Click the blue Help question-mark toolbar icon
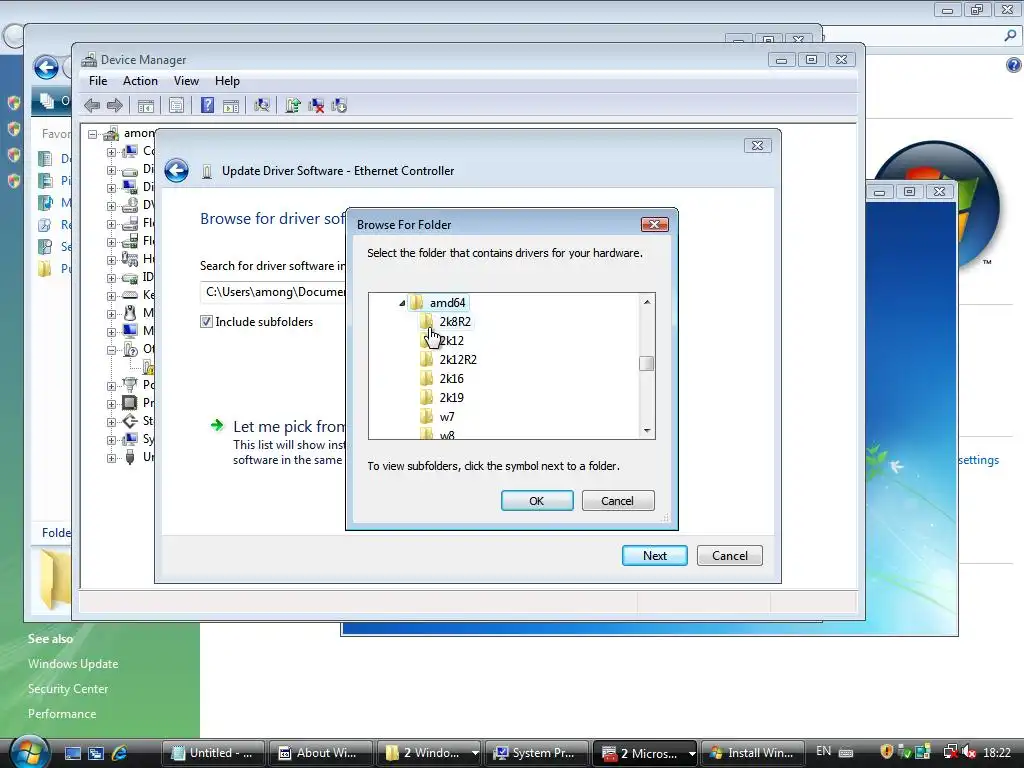Image resolution: width=1024 pixels, height=768 pixels. click(207, 105)
